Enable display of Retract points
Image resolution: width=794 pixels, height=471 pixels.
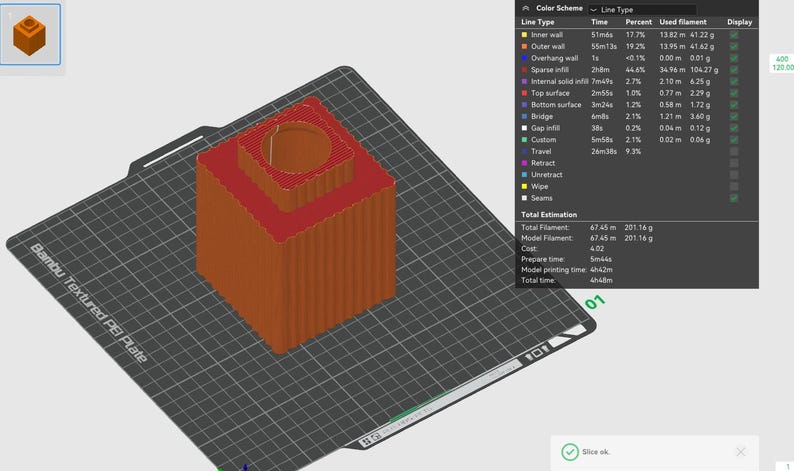pos(734,163)
